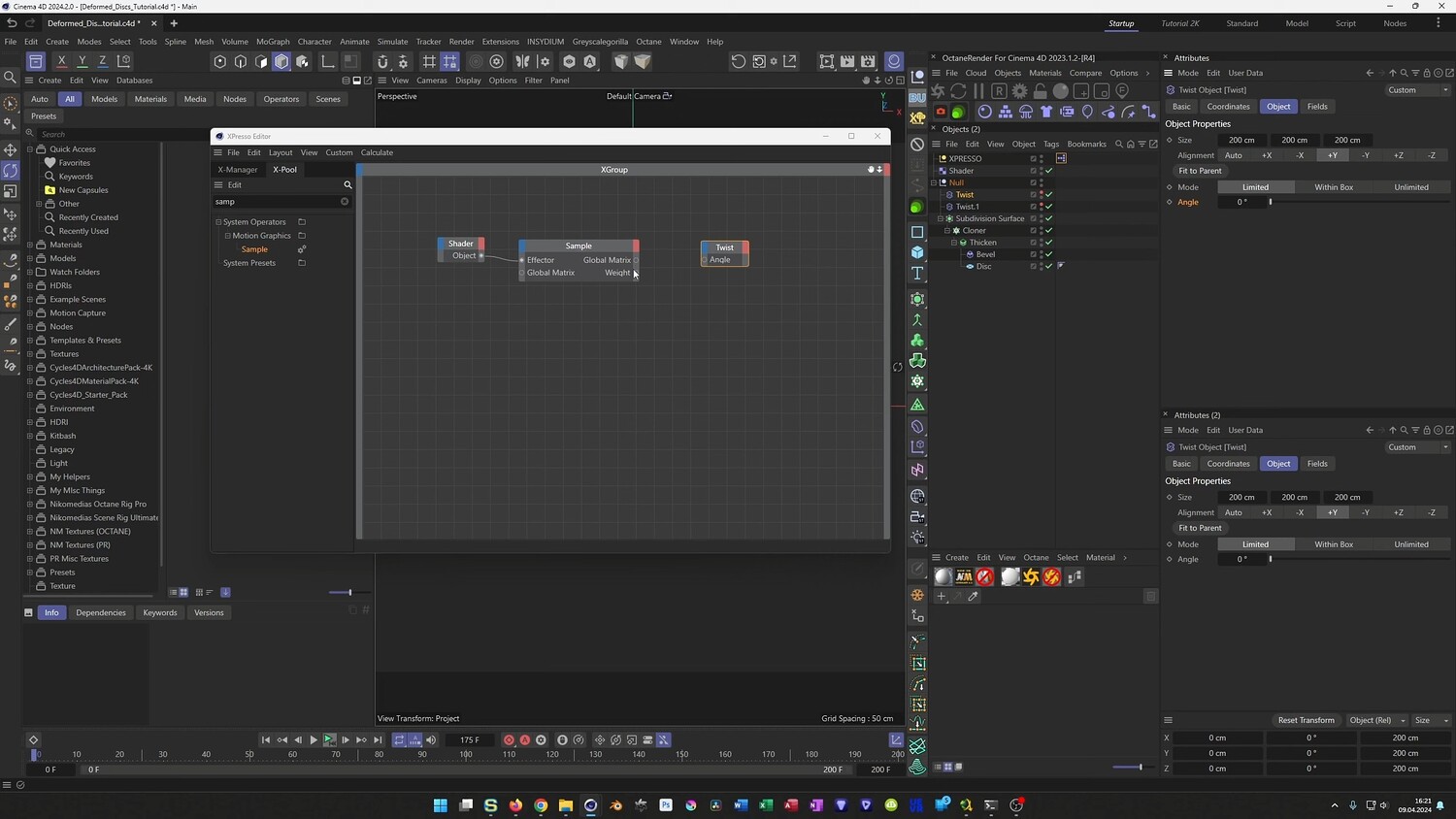Image resolution: width=1456 pixels, height=819 pixels.
Task: Click the Text spline tool icon
Action: click(x=917, y=274)
